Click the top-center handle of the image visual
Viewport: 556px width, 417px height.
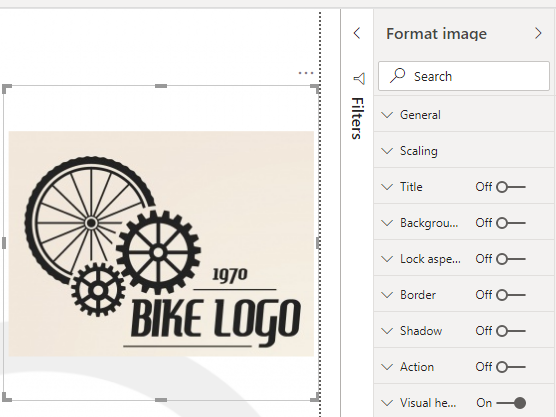pos(161,86)
